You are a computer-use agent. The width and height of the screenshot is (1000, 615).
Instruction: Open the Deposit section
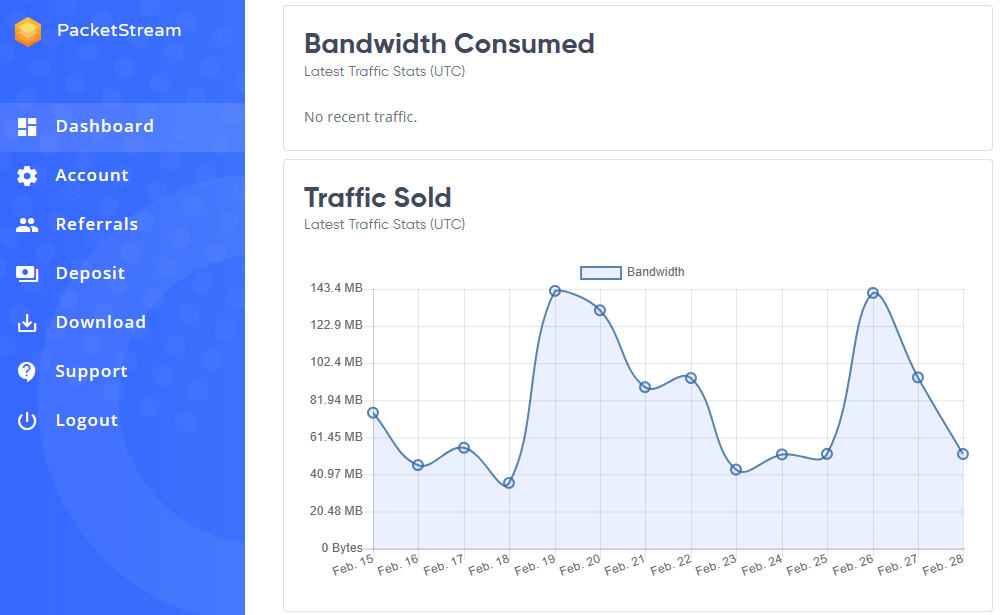122,274
